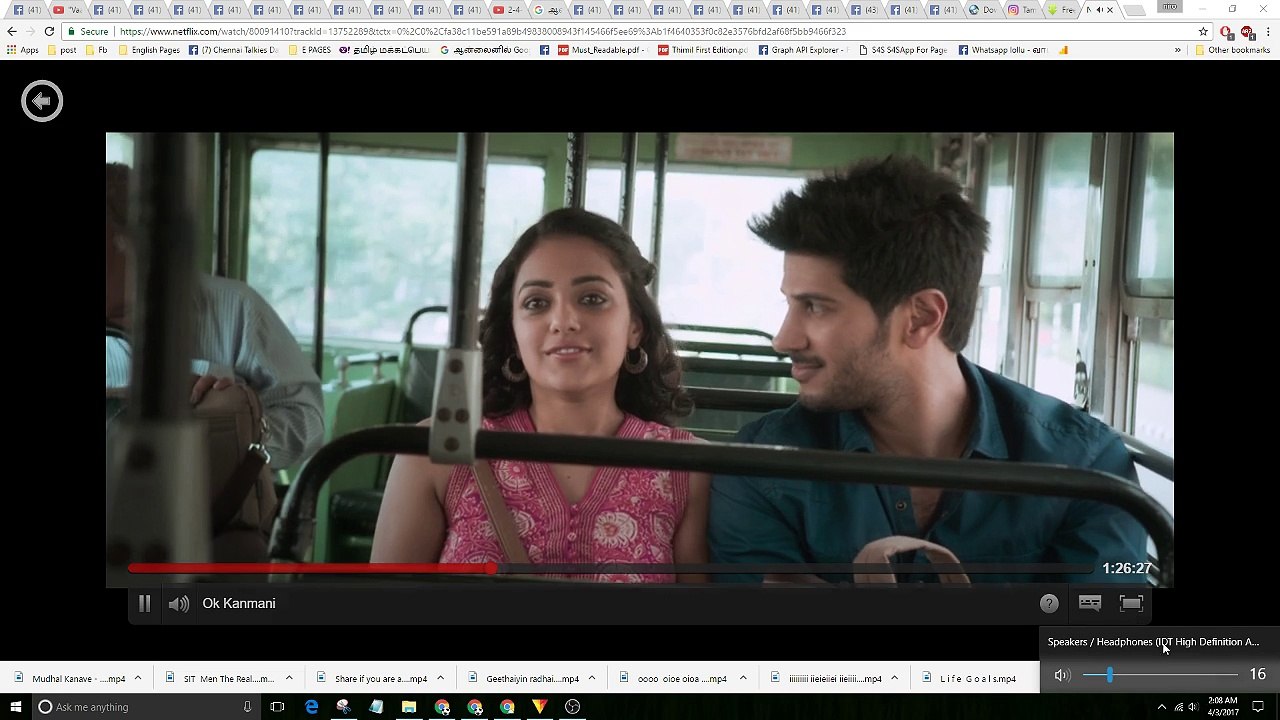Click the volume level value 16

(1257, 675)
